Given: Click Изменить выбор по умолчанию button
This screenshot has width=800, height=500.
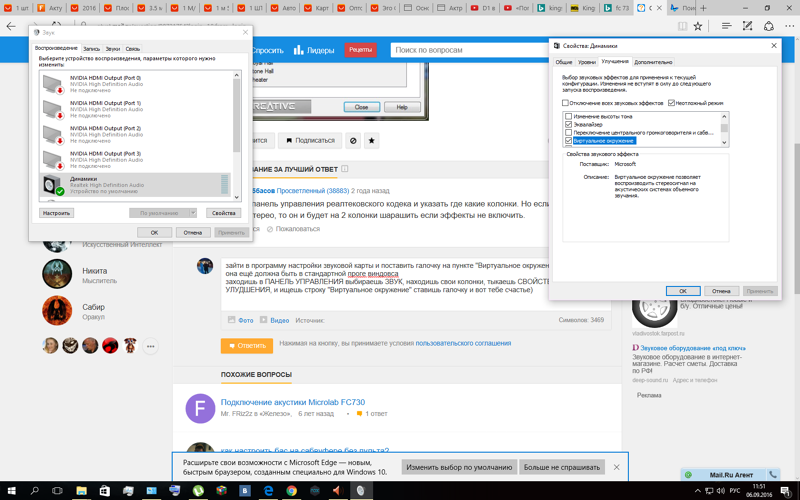Looking at the screenshot, I should [459, 467].
